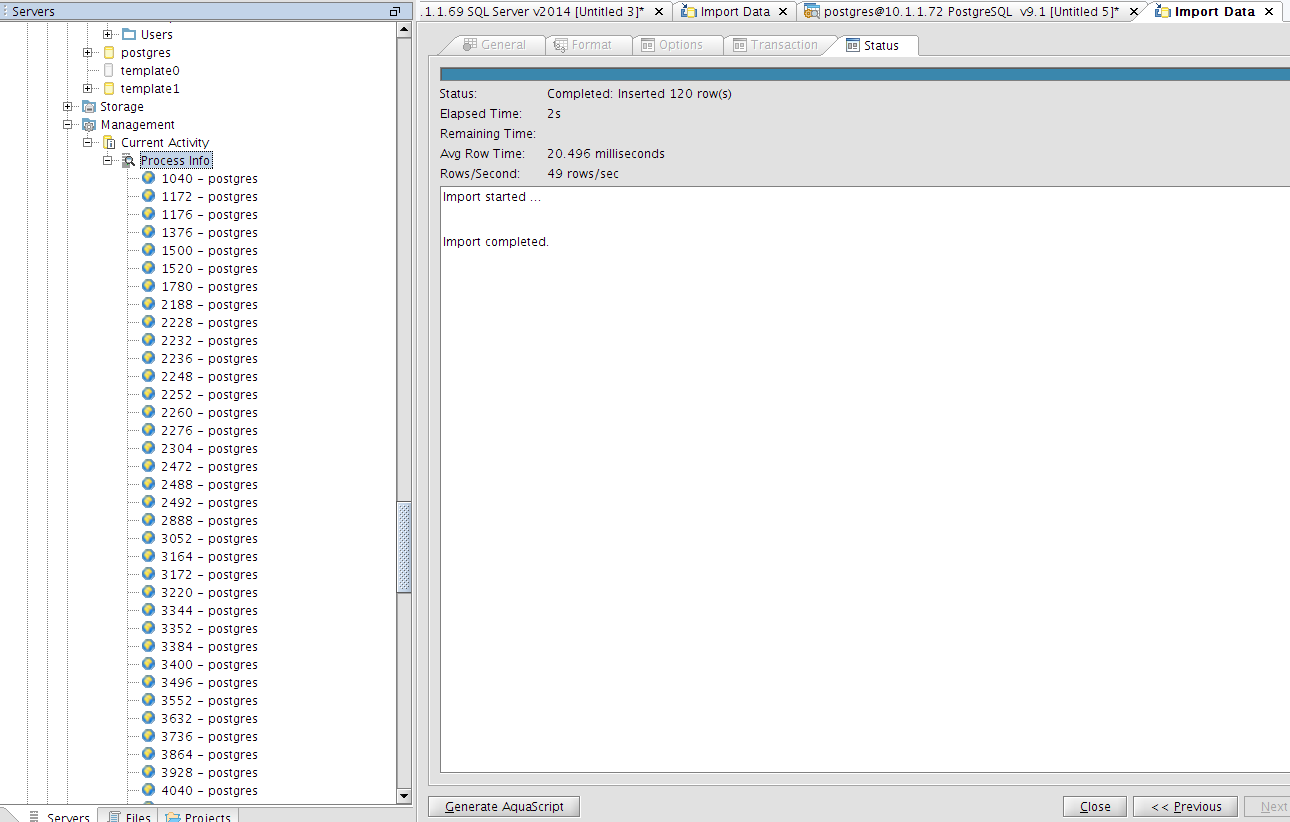The height and width of the screenshot is (822, 1290).
Task: Click the Close button in the import wizard
Action: [x=1095, y=807]
